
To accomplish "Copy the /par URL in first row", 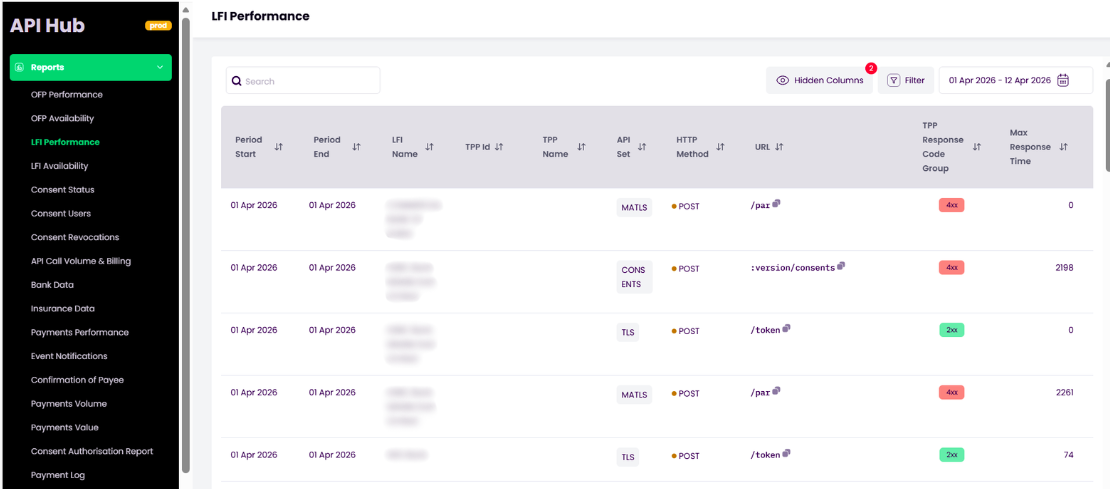I will [777, 204].
